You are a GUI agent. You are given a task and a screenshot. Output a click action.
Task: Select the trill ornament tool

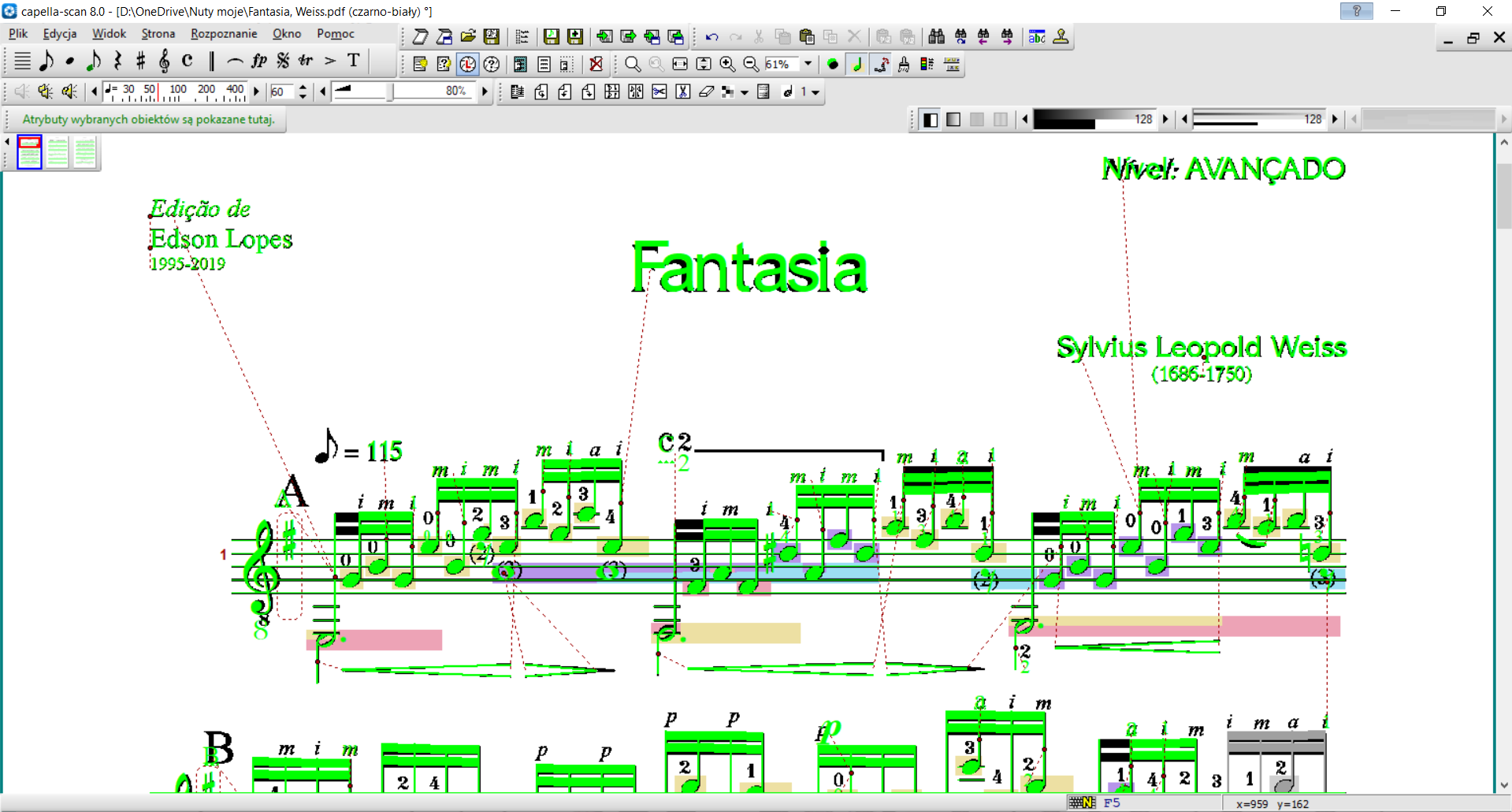click(306, 61)
